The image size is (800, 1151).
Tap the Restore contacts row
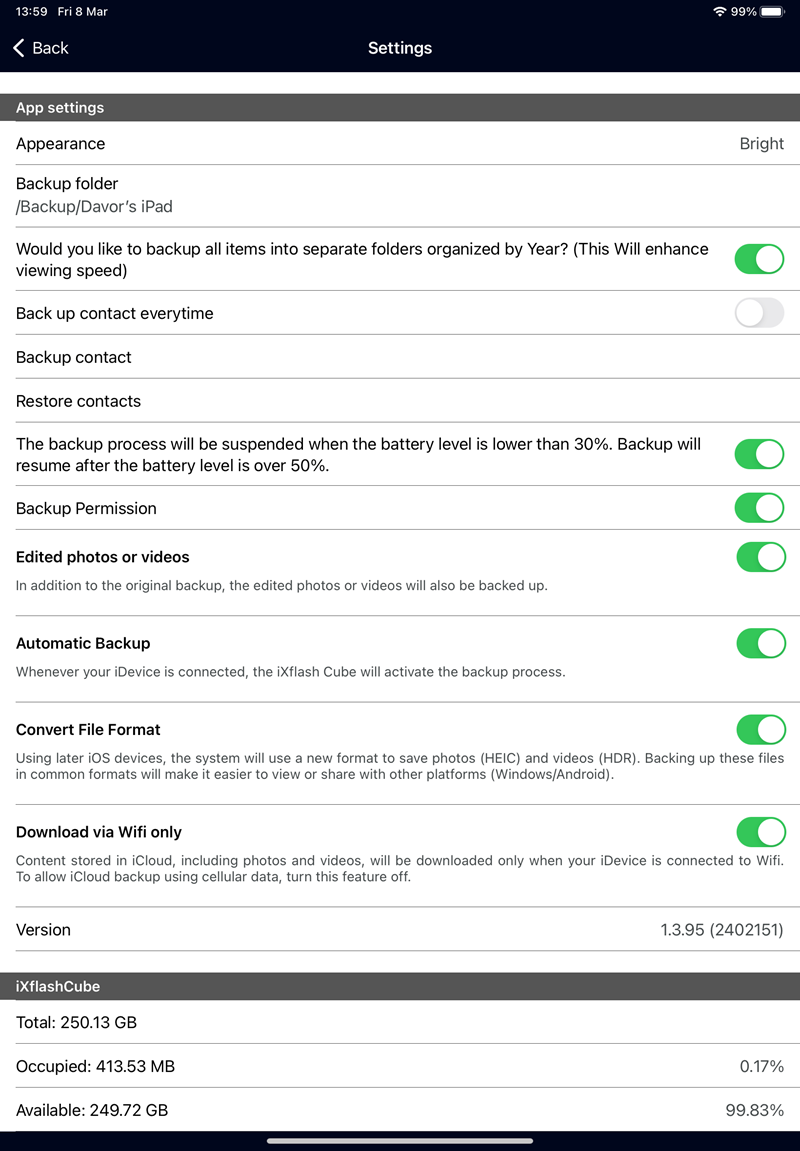coord(400,401)
